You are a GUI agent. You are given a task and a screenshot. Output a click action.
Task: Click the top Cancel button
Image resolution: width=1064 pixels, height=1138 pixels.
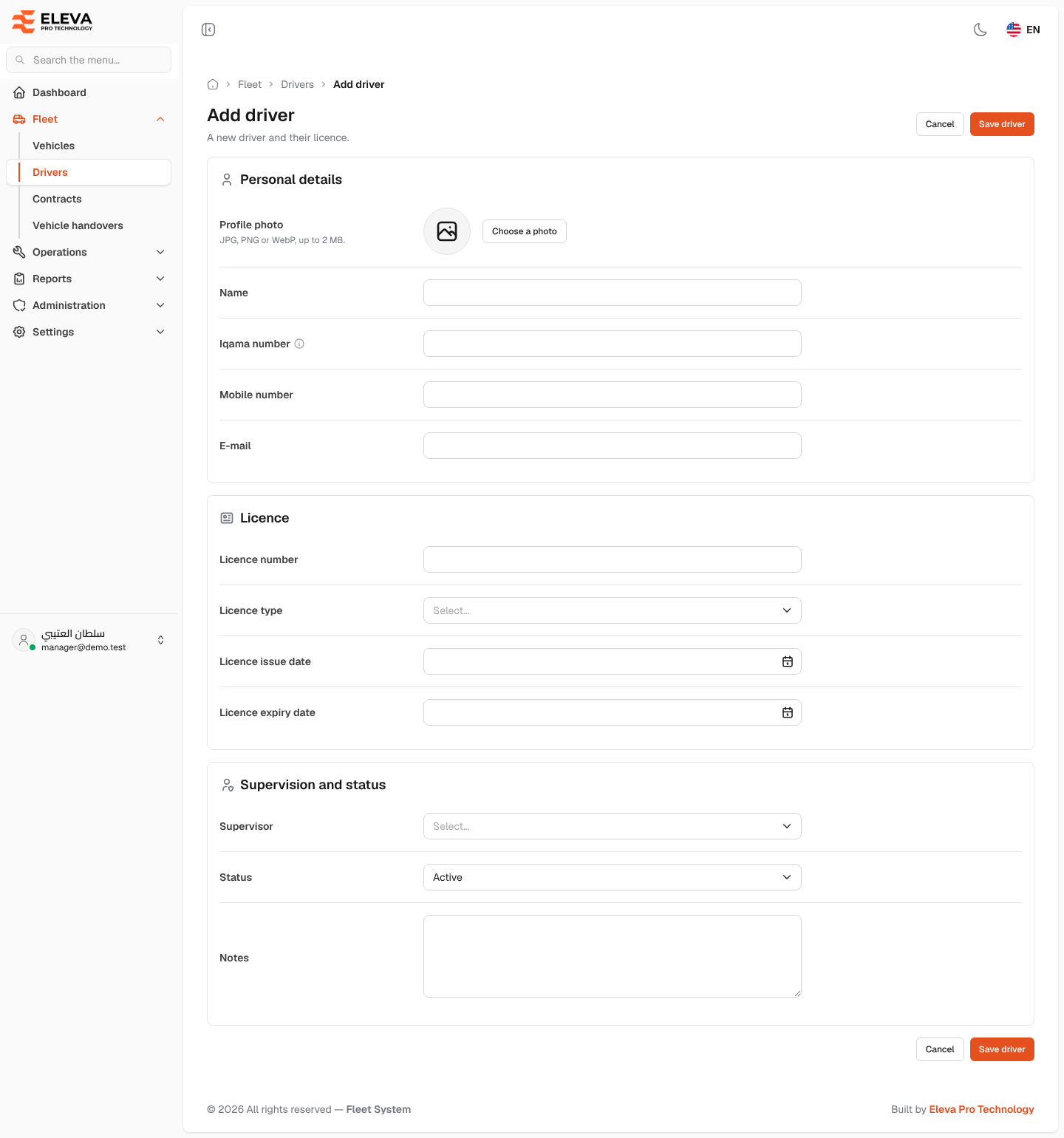[940, 124]
